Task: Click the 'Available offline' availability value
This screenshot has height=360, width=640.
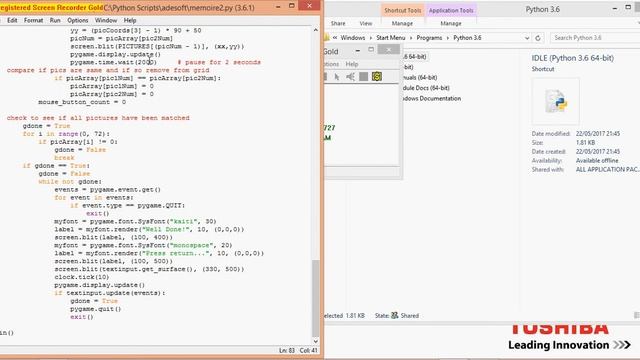Action: pyautogui.click(x=597, y=160)
